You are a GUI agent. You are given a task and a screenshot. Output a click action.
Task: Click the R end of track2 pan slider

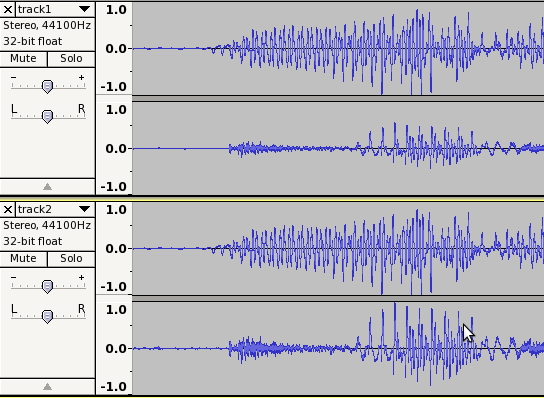point(82,309)
